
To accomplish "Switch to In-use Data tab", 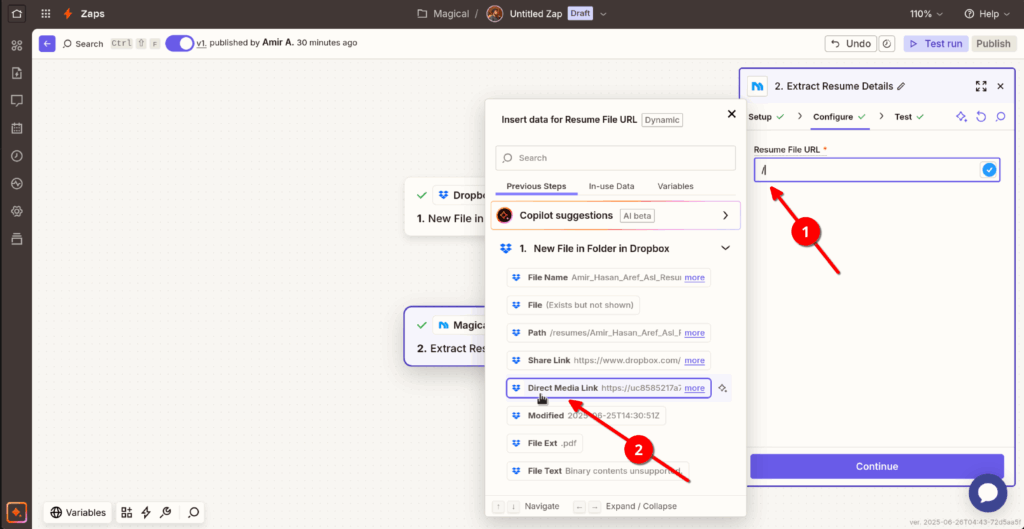I will (611, 186).
